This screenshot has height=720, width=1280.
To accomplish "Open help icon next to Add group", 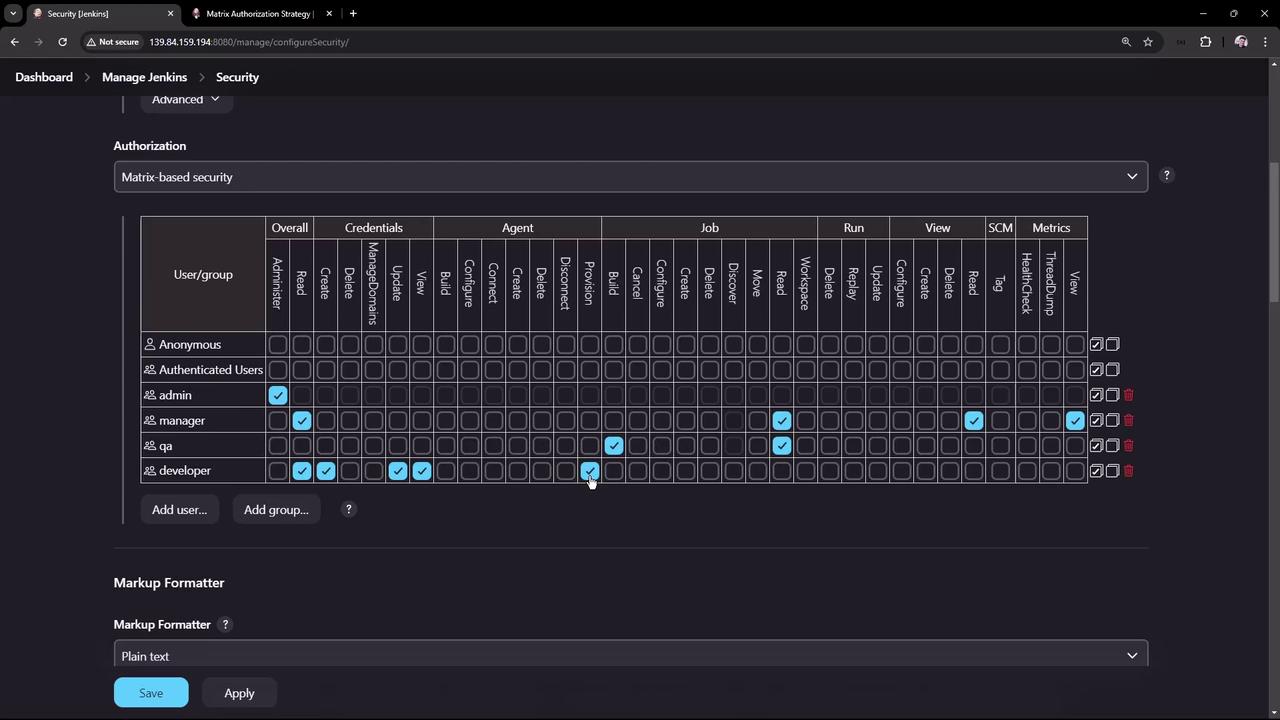I will pos(349,509).
